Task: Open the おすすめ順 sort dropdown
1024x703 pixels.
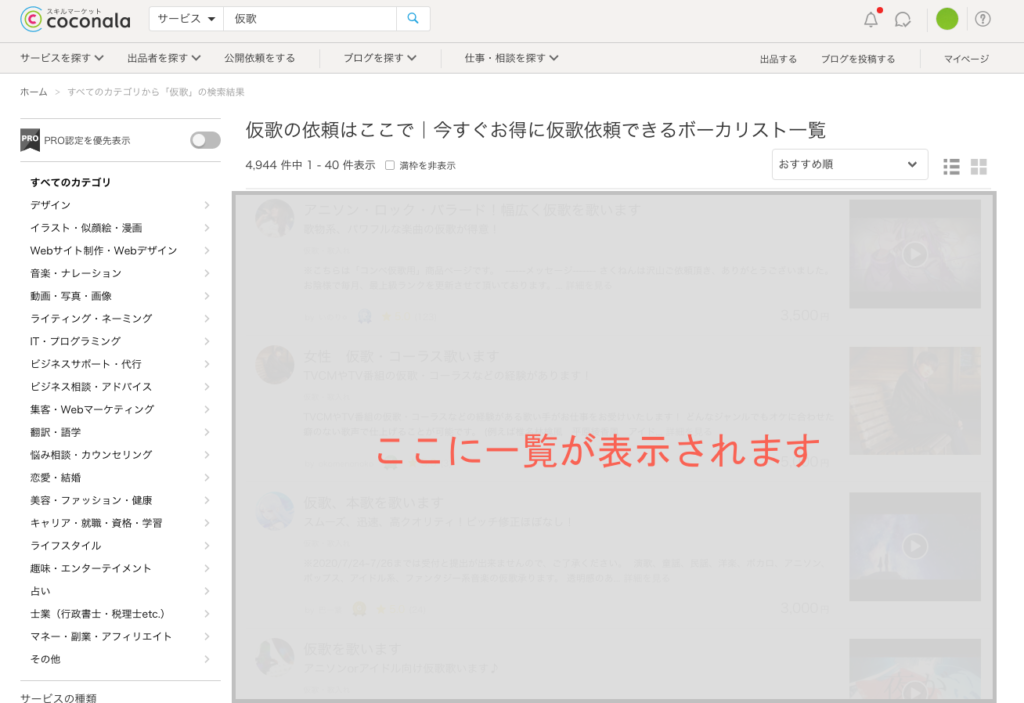Action: [x=849, y=164]
